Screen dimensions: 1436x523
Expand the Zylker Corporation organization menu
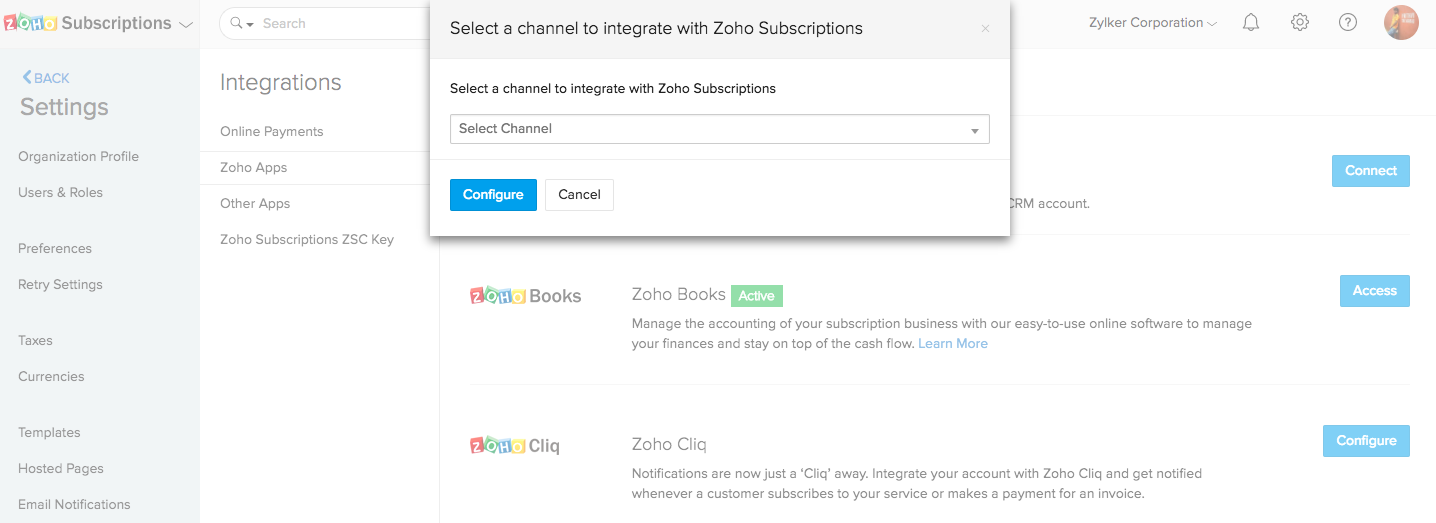tap(1152, 23)
